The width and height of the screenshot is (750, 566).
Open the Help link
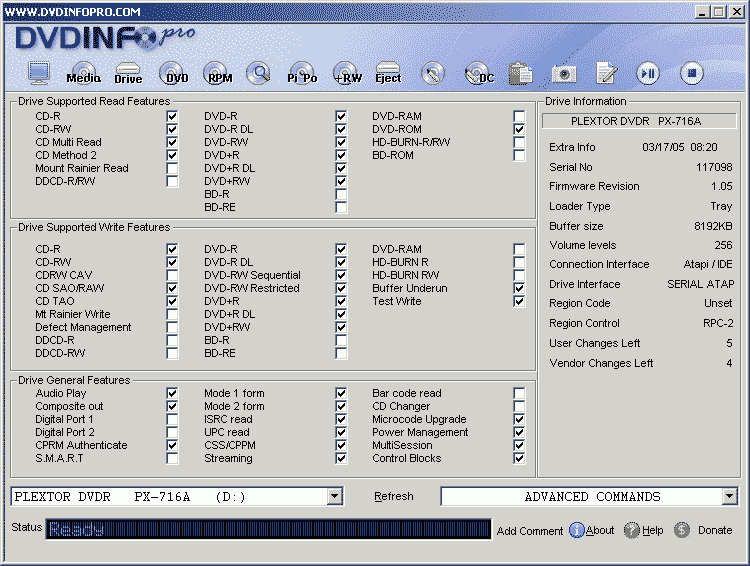click(652, 530)
